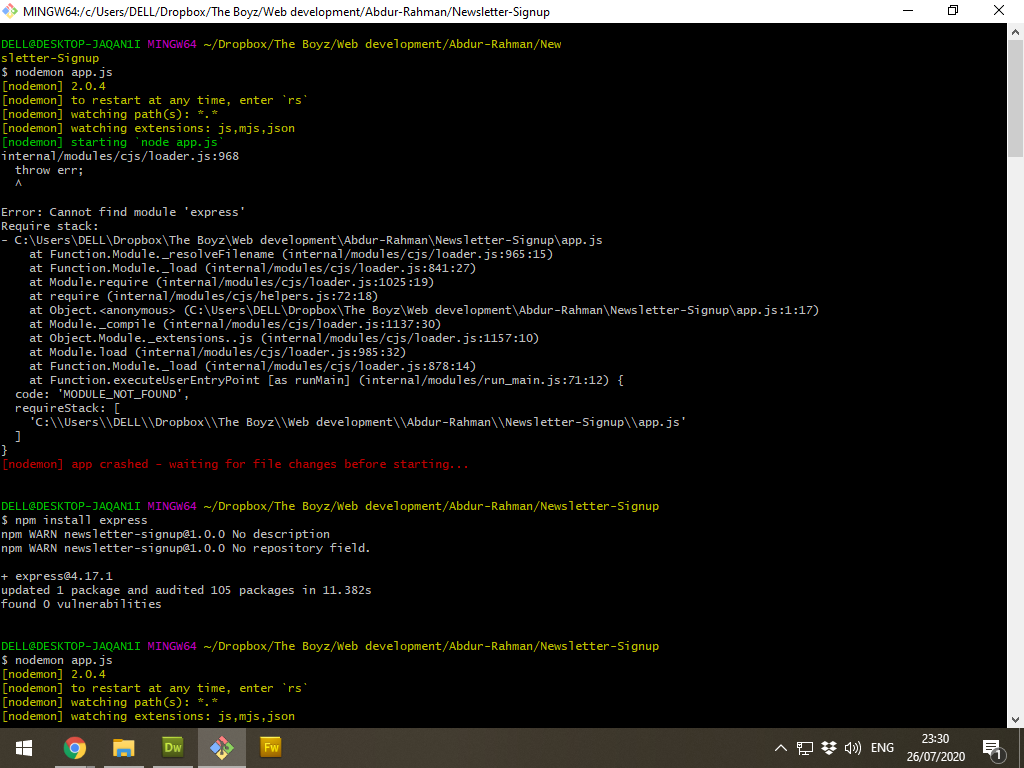Image resolution: width=1024 pixels, height=768 pixels.
Task: Open Adobe Dreamweaver from the taskbar
Action: (172, 746)
